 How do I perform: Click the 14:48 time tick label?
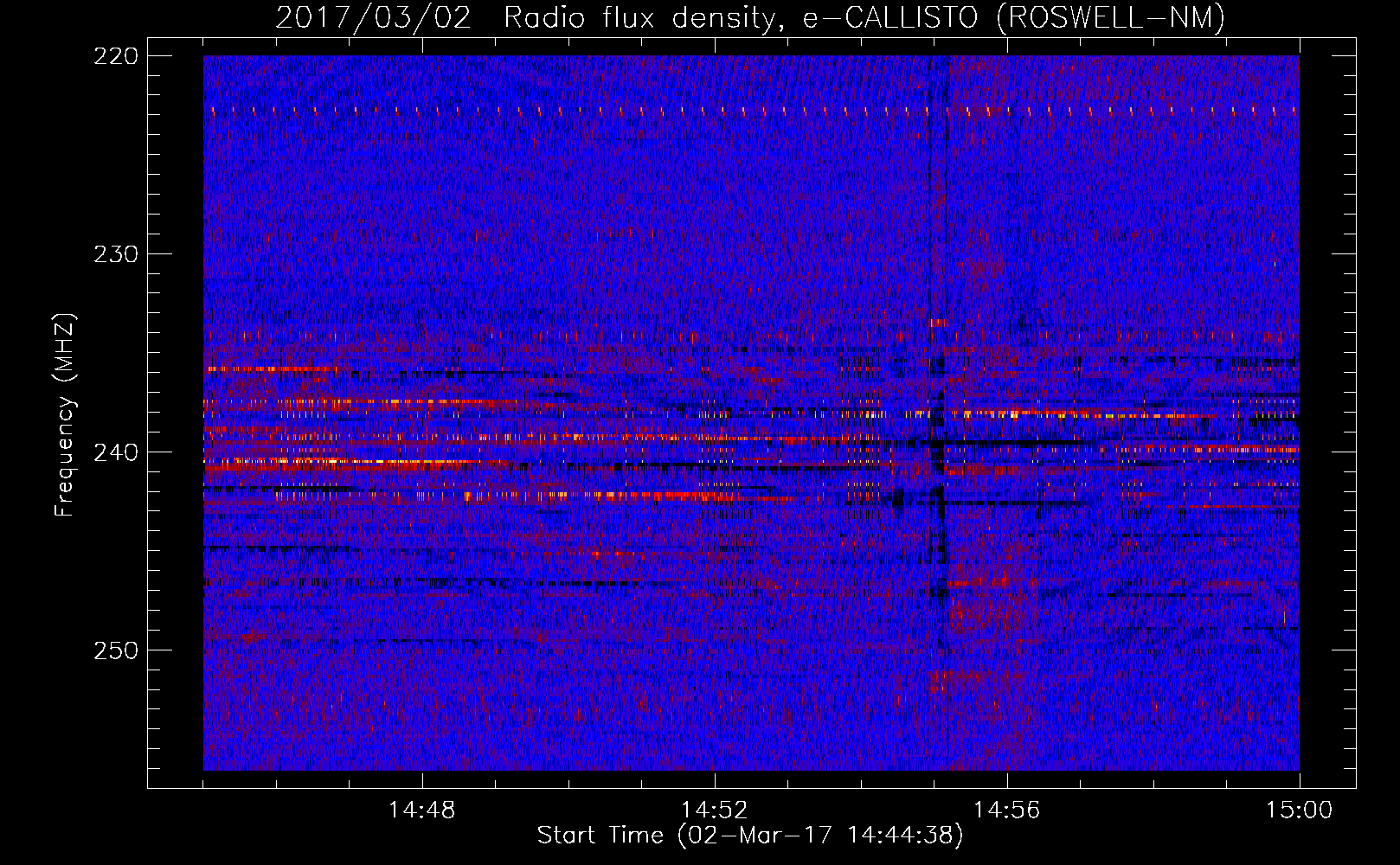[422, 811]
